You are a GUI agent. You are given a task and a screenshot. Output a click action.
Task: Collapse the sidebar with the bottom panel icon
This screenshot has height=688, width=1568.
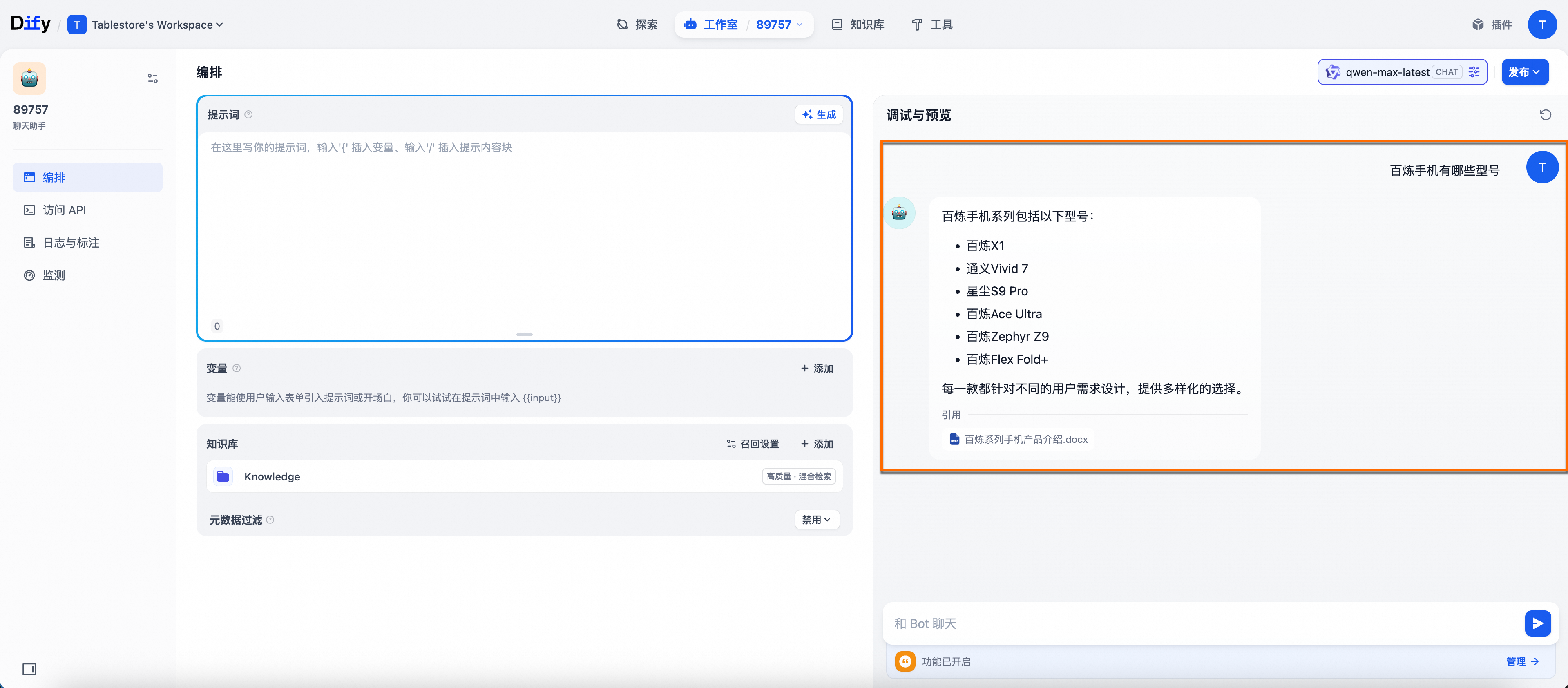tap(29, 669)
